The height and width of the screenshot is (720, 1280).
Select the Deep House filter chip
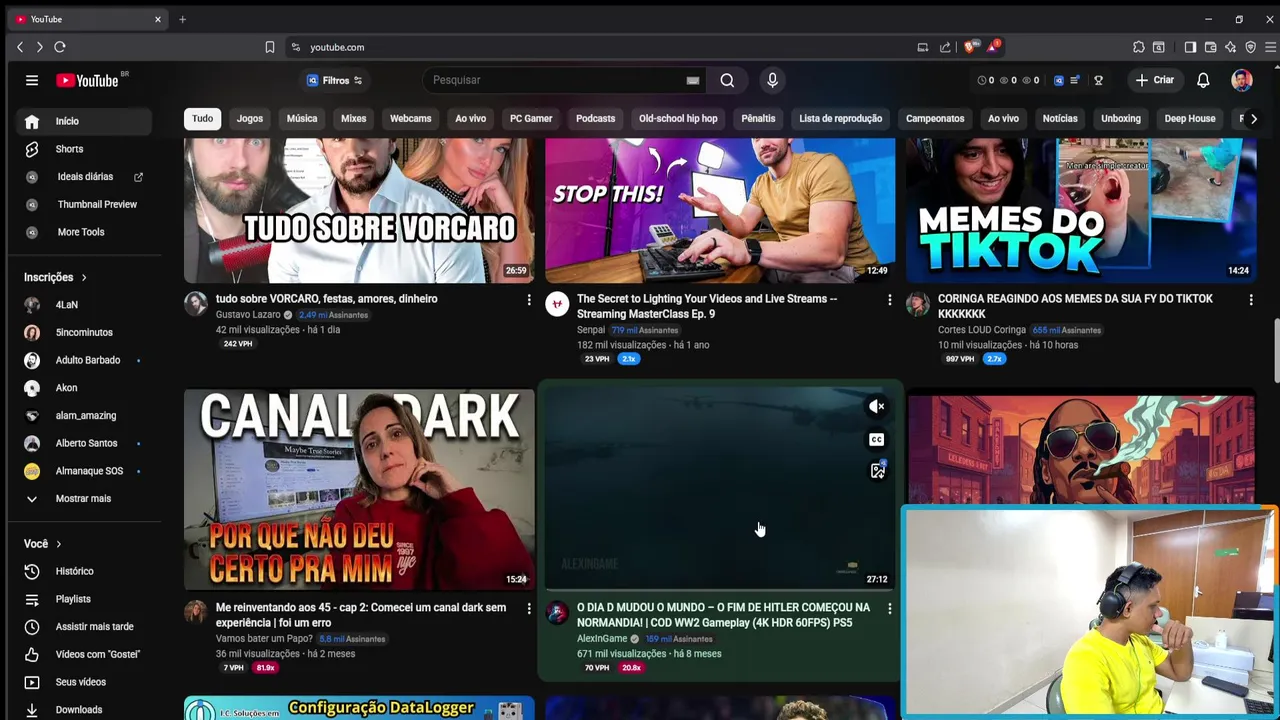click(1190, 118)
